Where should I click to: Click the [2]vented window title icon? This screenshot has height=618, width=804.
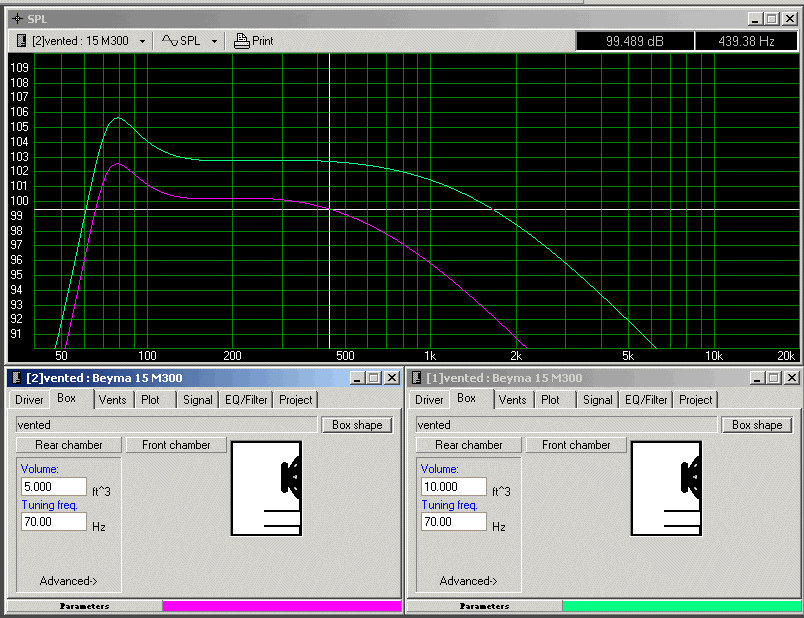pos(16,378)
